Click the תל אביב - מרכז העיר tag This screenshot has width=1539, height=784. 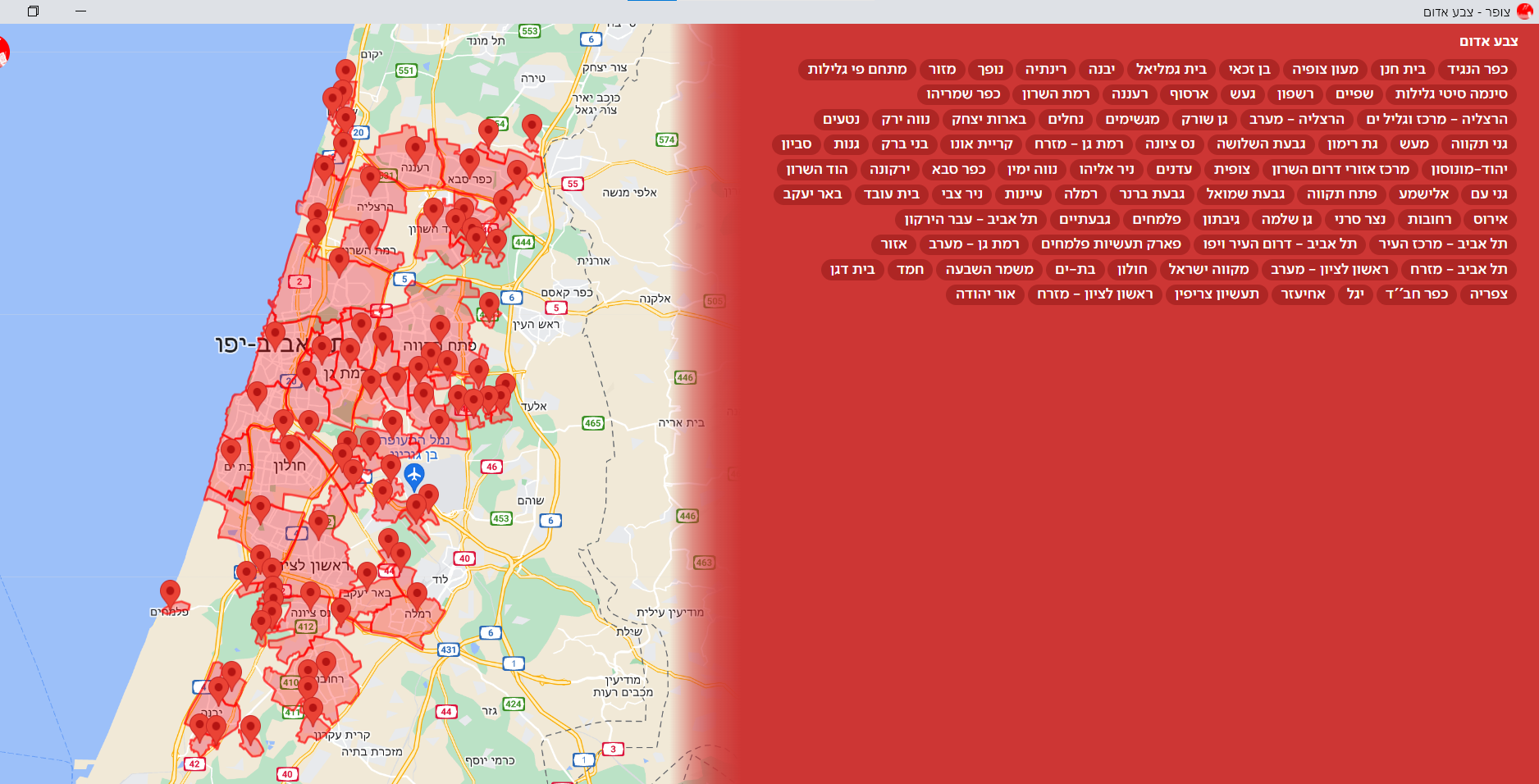click(1443, 244)
